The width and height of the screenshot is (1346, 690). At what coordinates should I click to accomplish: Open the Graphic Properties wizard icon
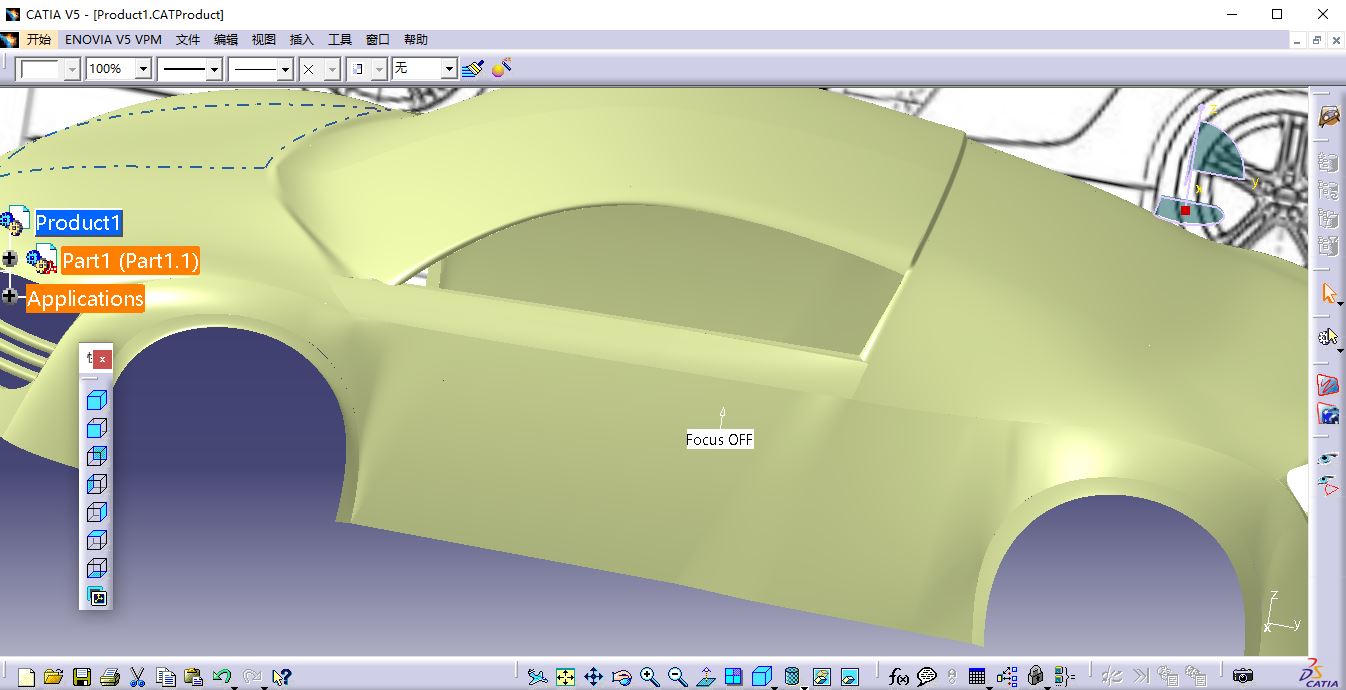502,68
